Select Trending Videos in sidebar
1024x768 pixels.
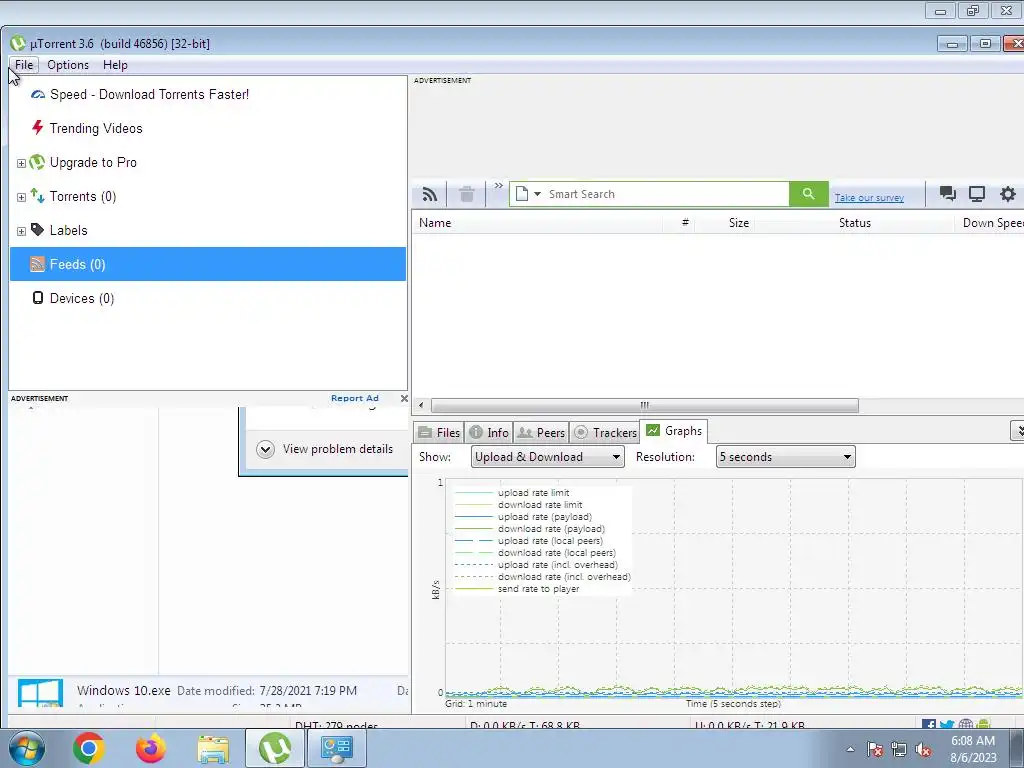tap(96, 128)
